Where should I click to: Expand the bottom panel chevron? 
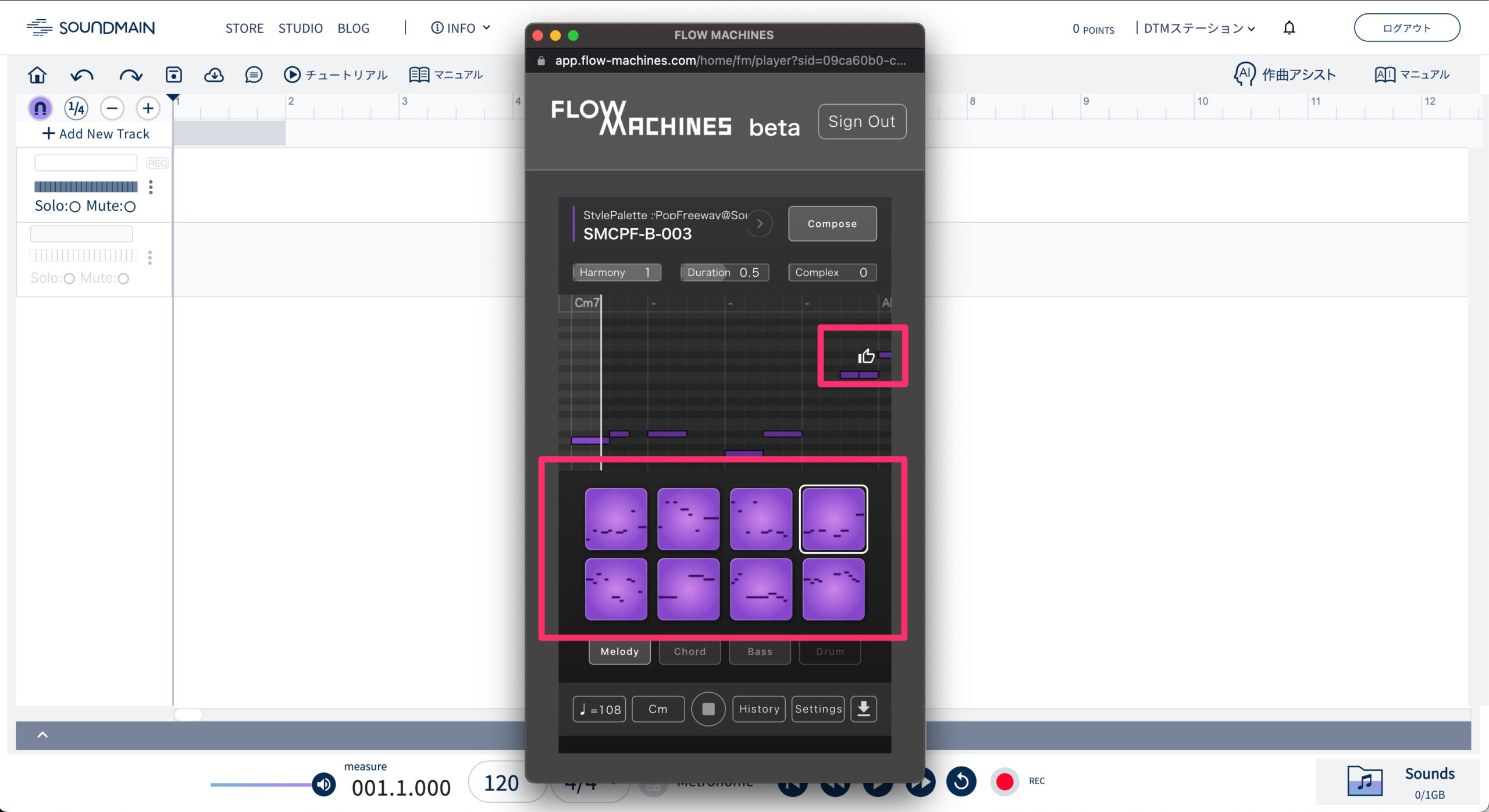tap(42, 735)
